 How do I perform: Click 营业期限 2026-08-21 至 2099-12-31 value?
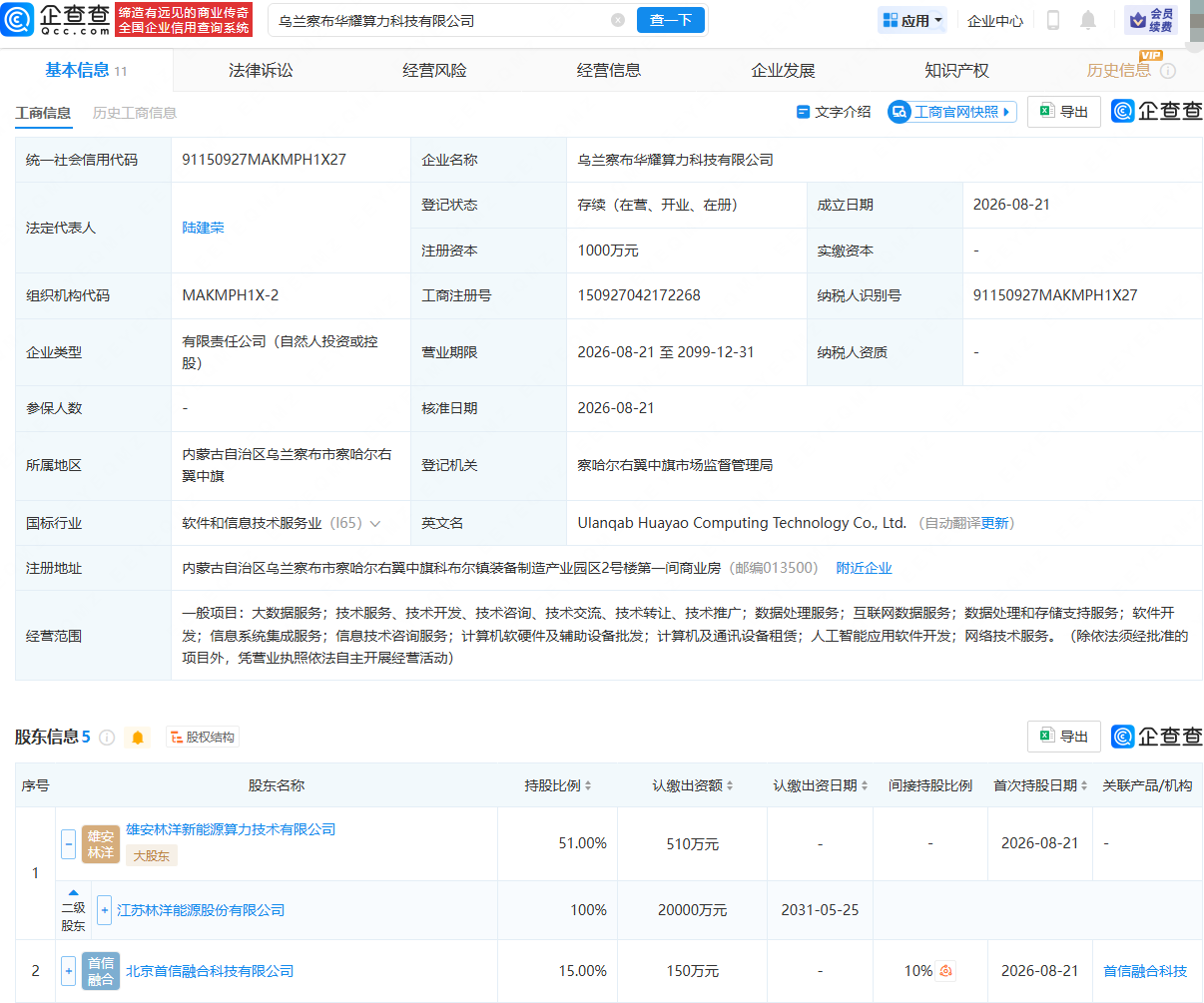coord(666,352)
